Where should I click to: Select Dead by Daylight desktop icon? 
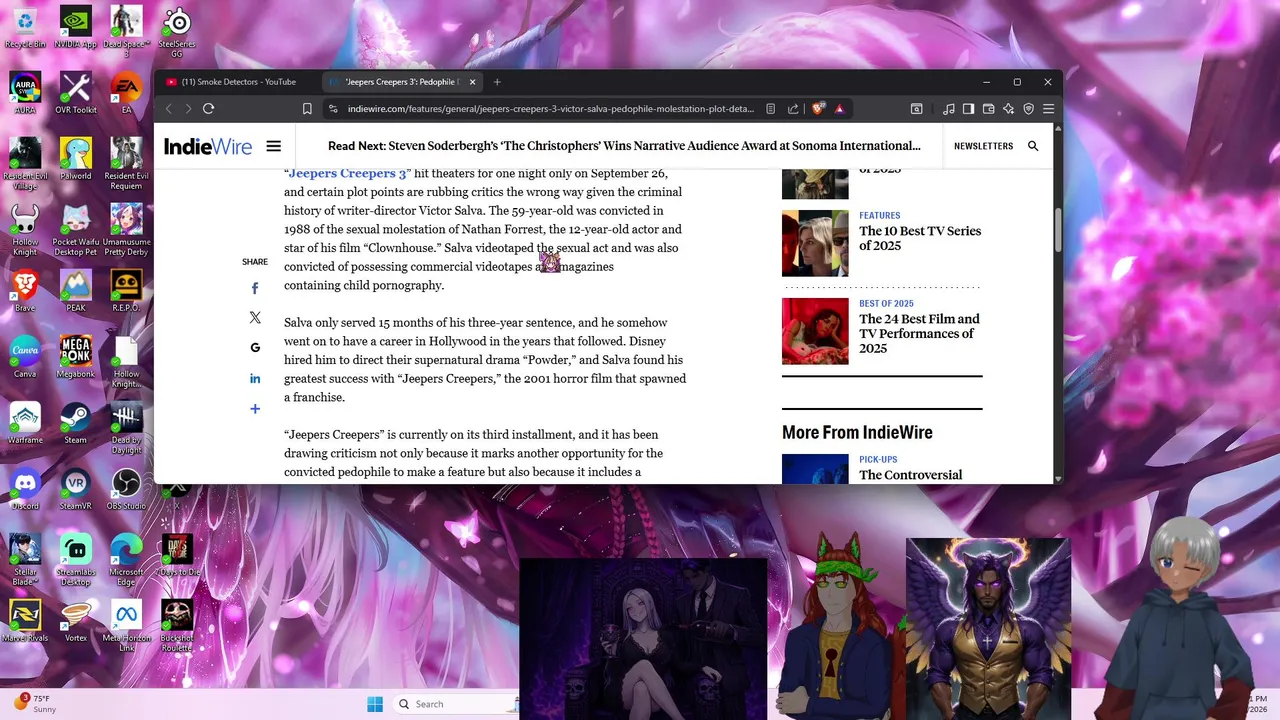tap(126, 426)
